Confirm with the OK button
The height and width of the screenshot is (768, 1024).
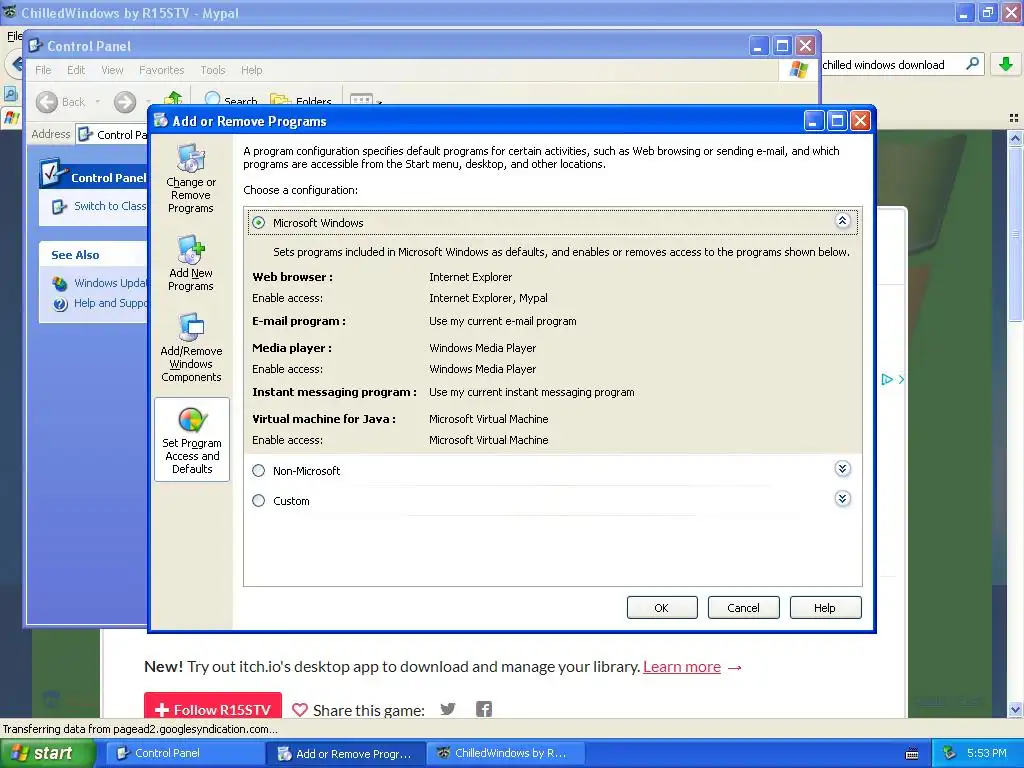[x=662, y=607]
